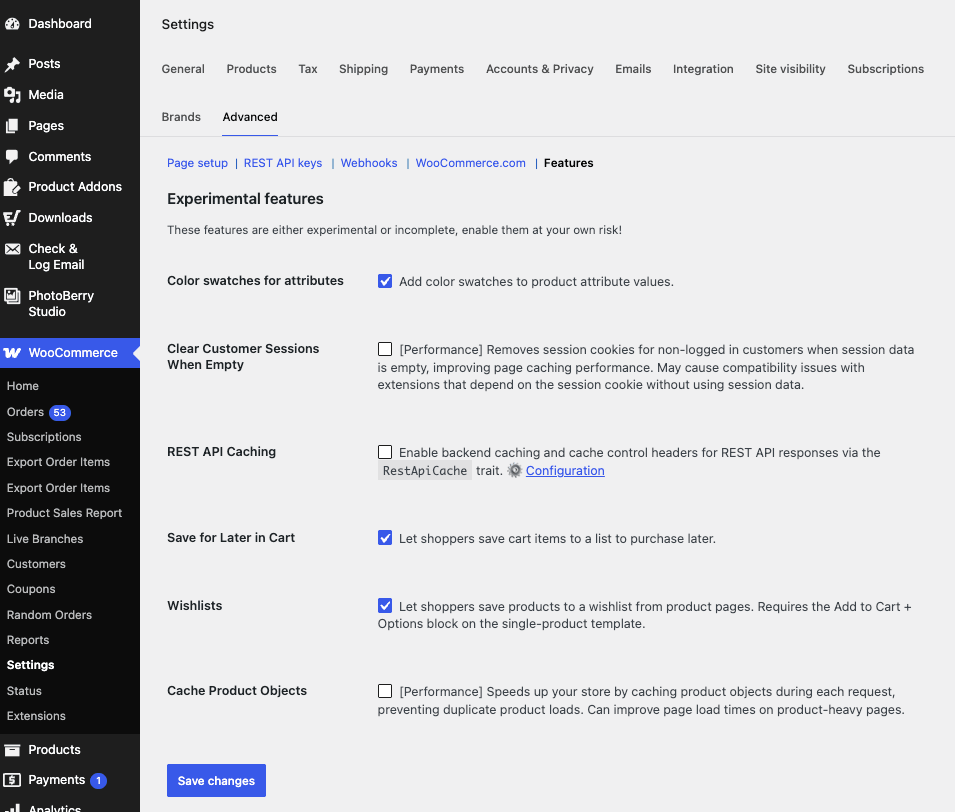The width and height of the screenshot is (955, 812).
Task: Open the Page setup section link
Action: (x=197, y=163)
